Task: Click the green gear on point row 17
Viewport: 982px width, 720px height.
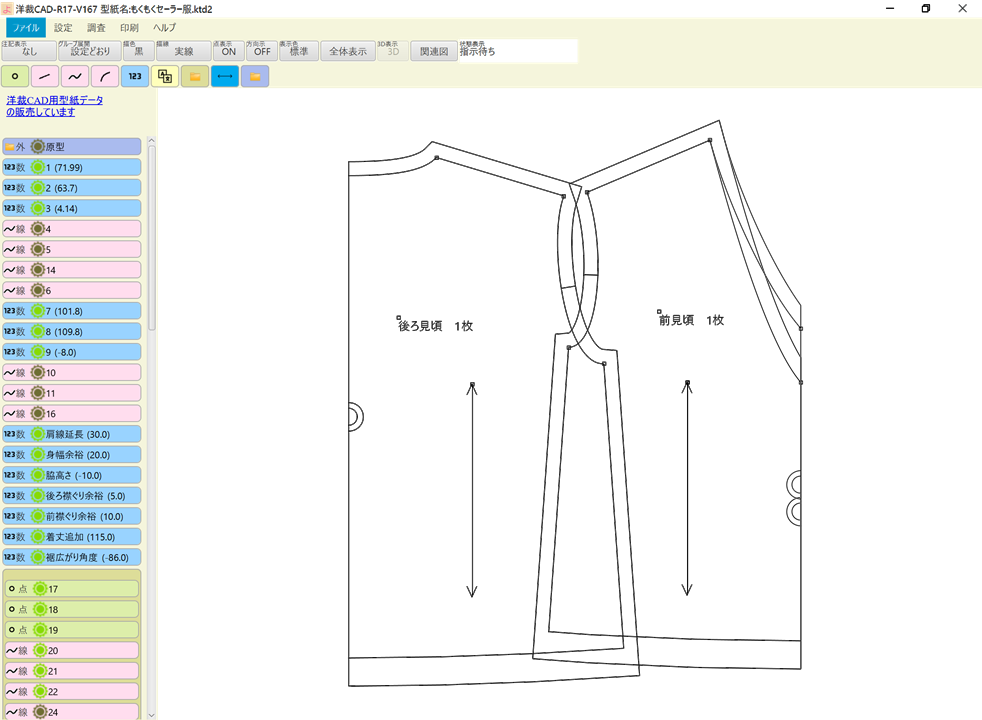Action: [x=40, y=589]
